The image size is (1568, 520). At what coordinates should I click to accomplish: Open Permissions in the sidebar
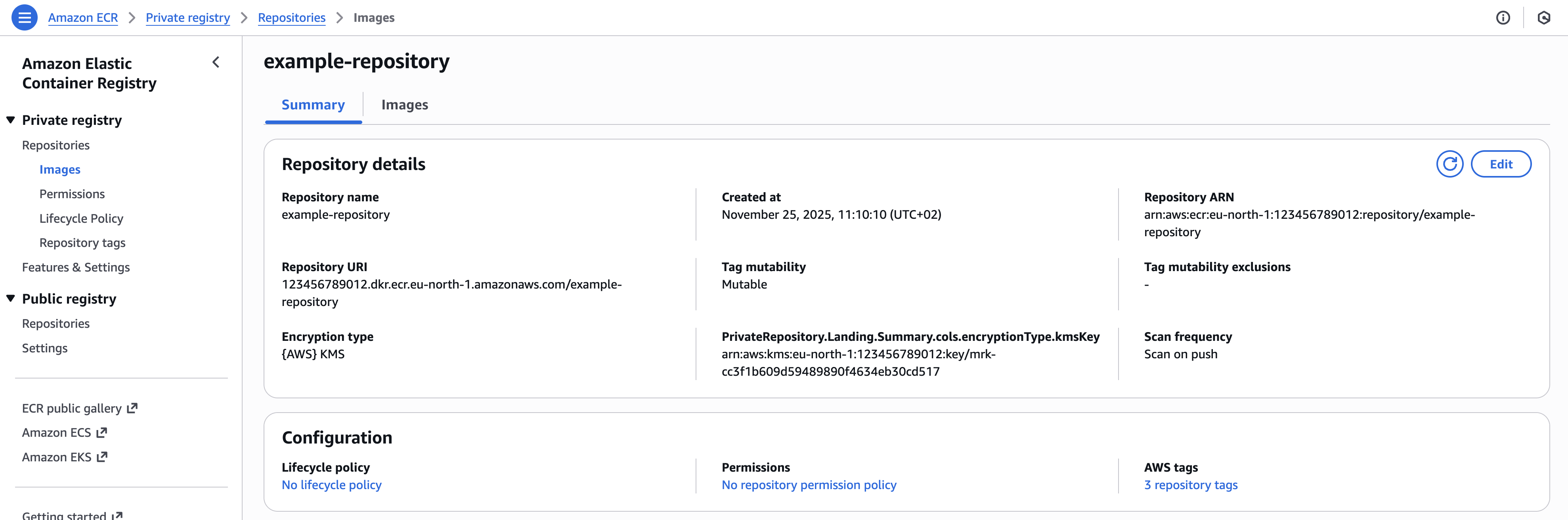coord(72,194)
